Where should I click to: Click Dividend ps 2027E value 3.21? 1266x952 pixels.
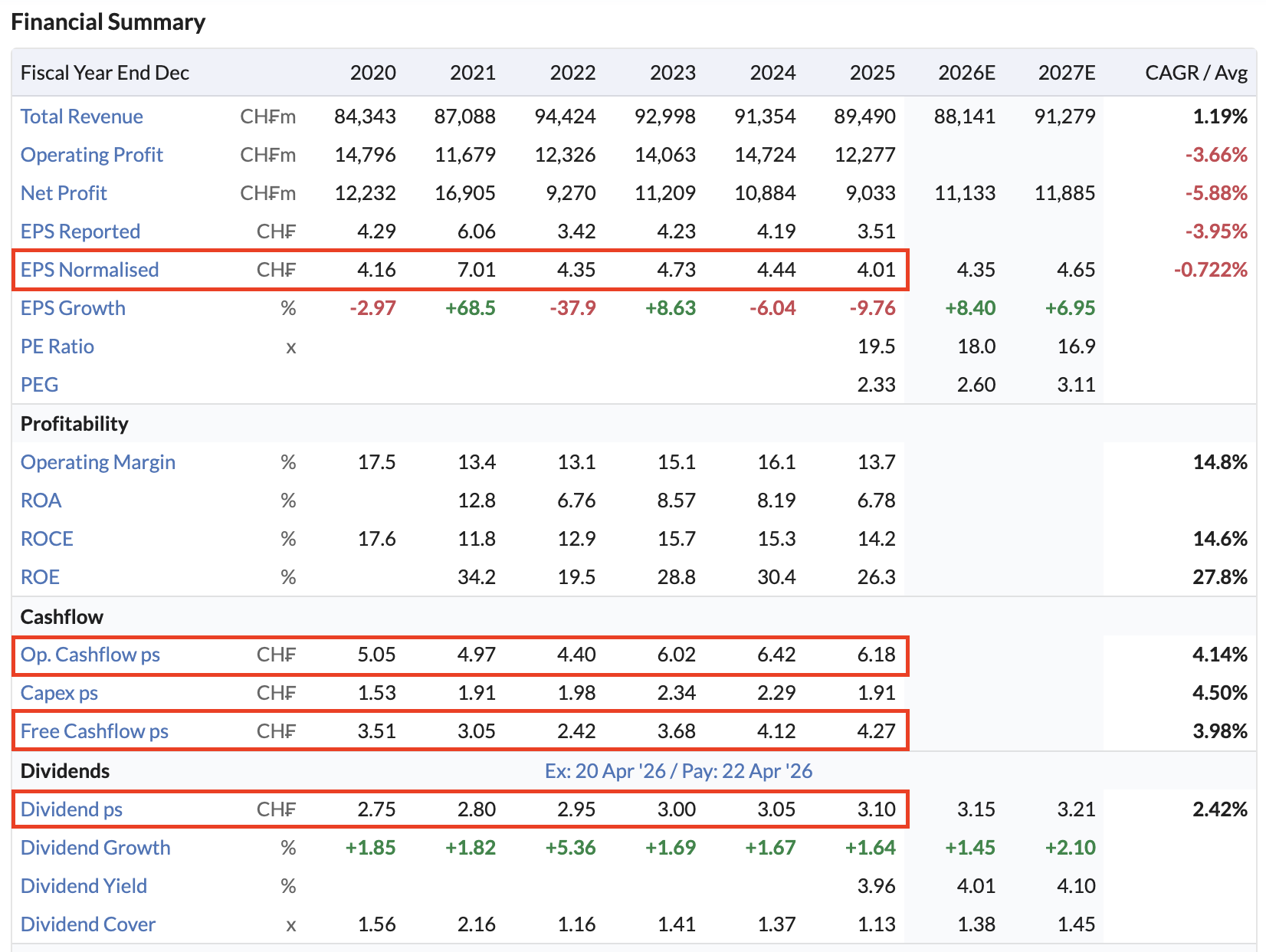click(x=1077, y=809)
